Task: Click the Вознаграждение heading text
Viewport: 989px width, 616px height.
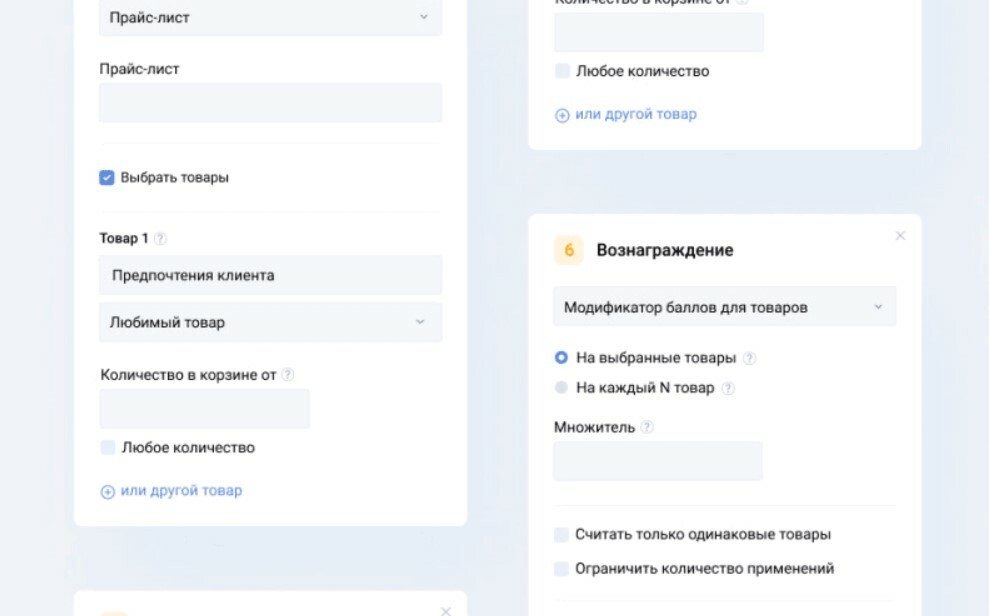Action: (x=665, y=250)
